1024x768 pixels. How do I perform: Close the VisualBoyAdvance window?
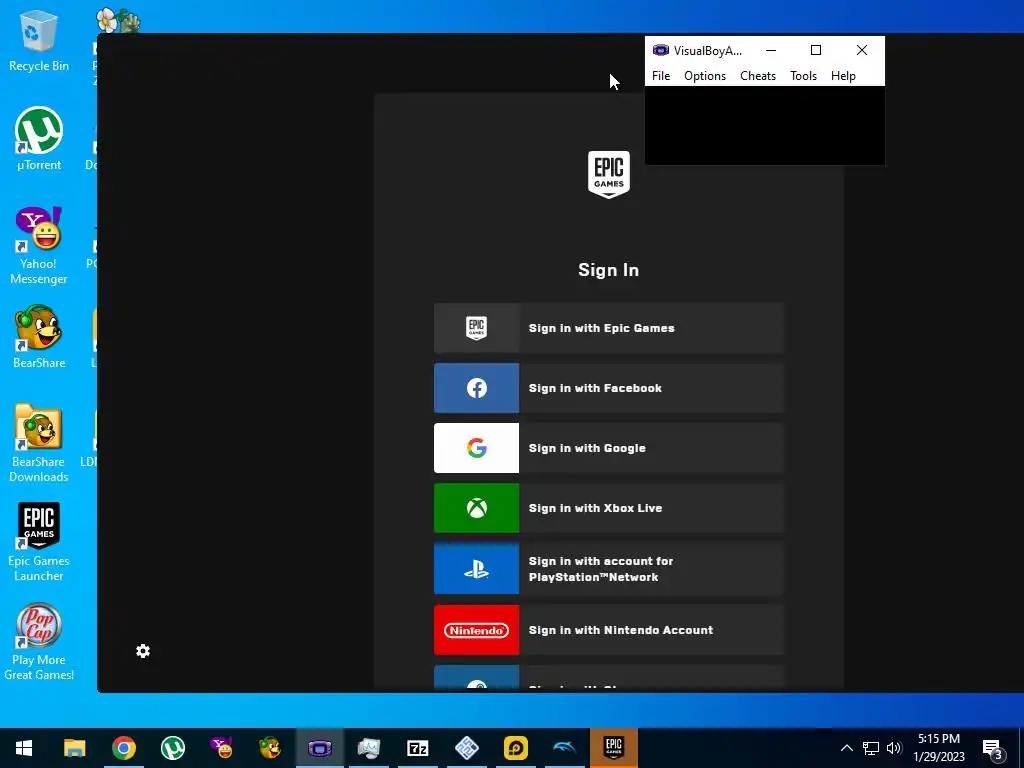pos(862,50)
